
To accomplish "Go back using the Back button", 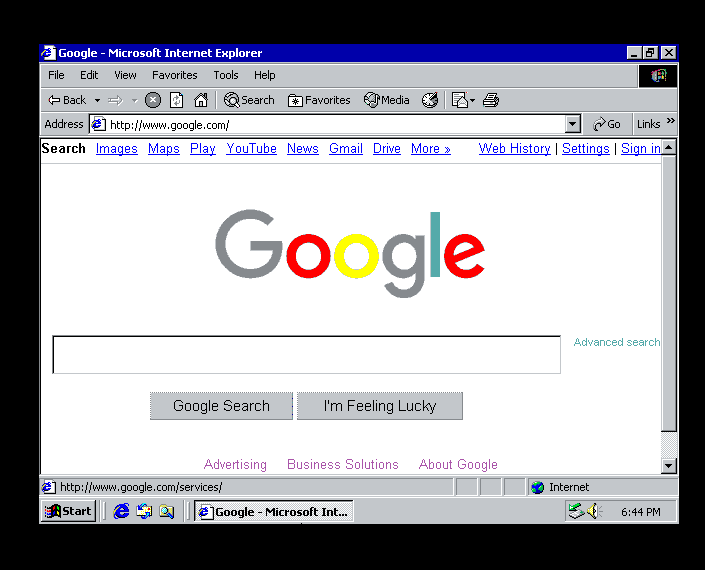I will (x=67, y=100).
